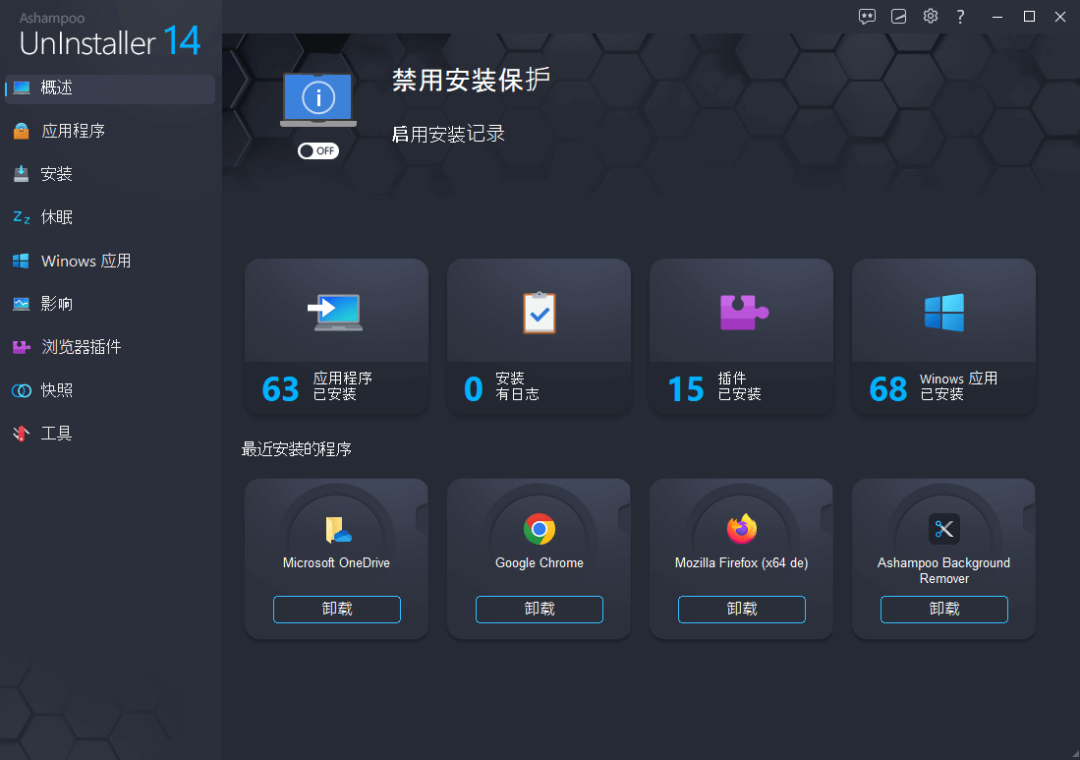
Task: Click the Google Chrome name label
Action: pyautogui.click(x=539, y=563)
